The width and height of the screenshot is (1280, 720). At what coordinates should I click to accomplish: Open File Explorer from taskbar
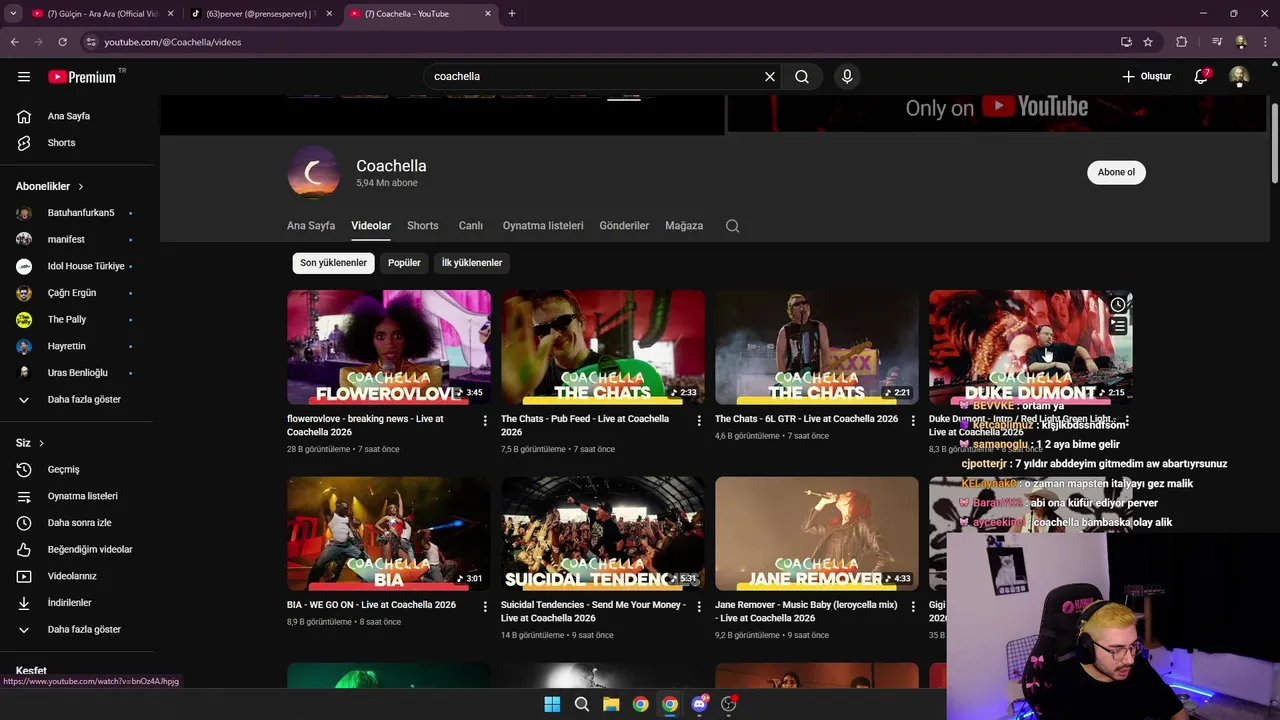coord(611,704)
